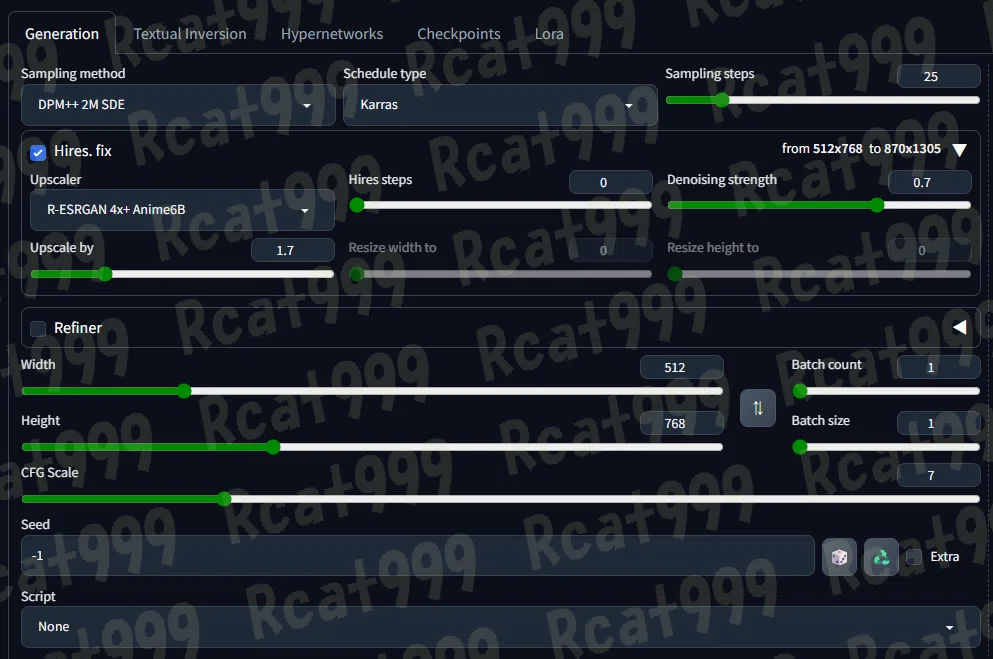Open the Schedule type Karras dropdown
Screen dimensions: 993x659
coord(500,105)
